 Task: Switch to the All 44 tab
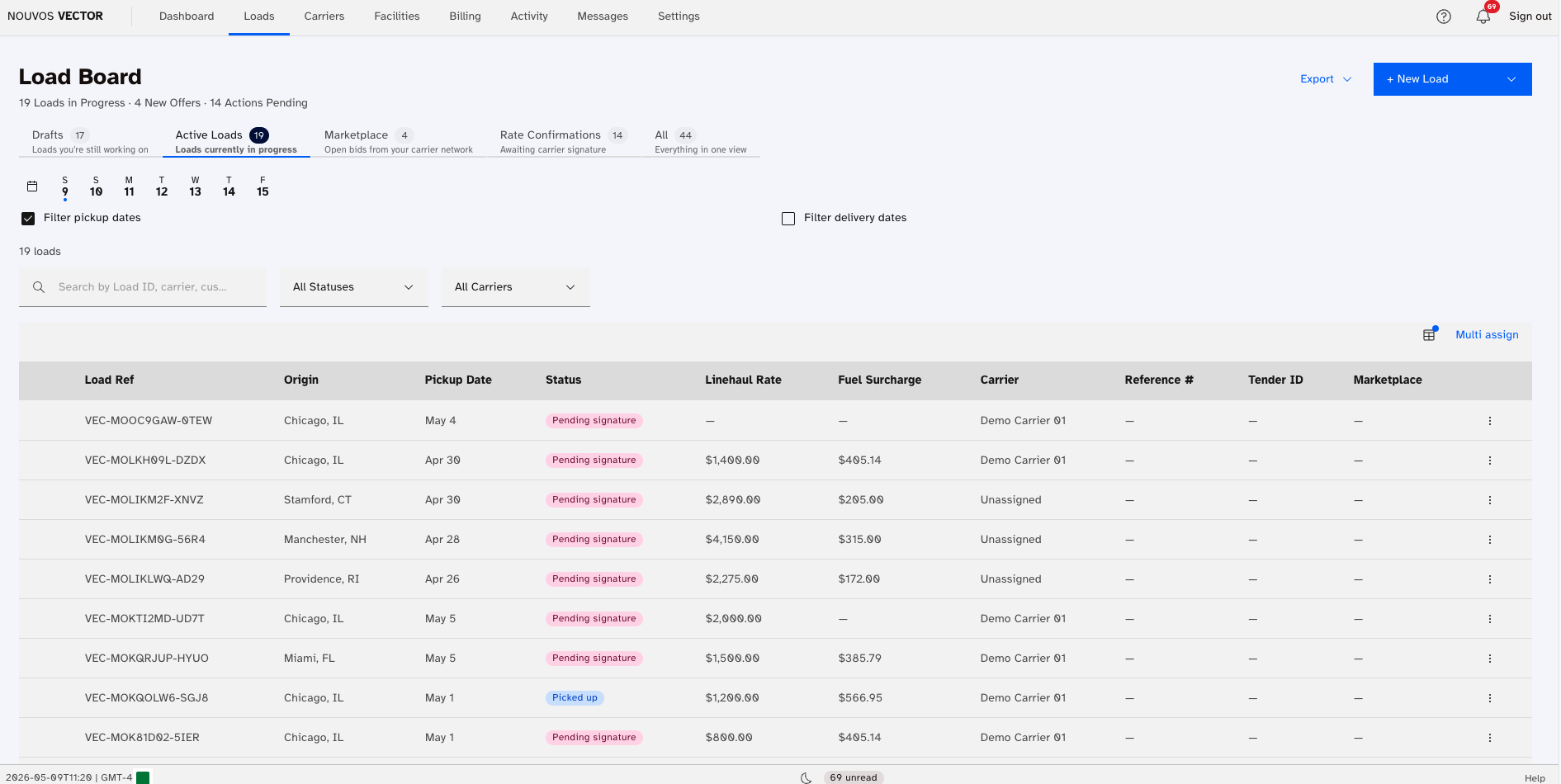coord(701,141)
